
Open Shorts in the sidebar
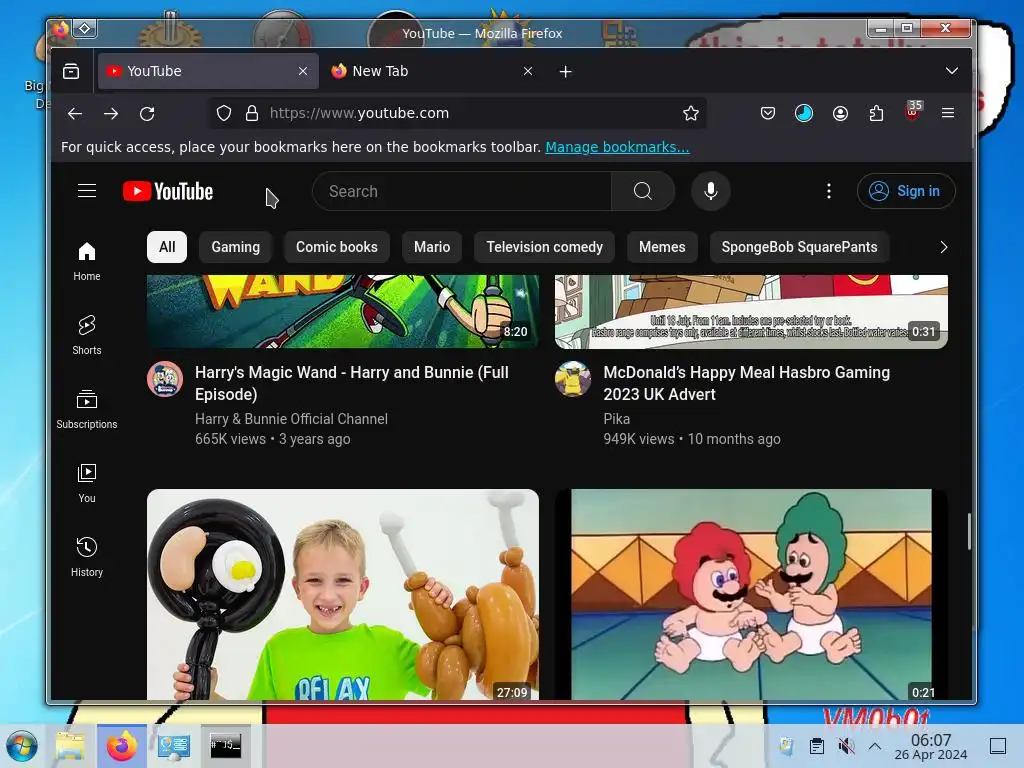[87, 335]
